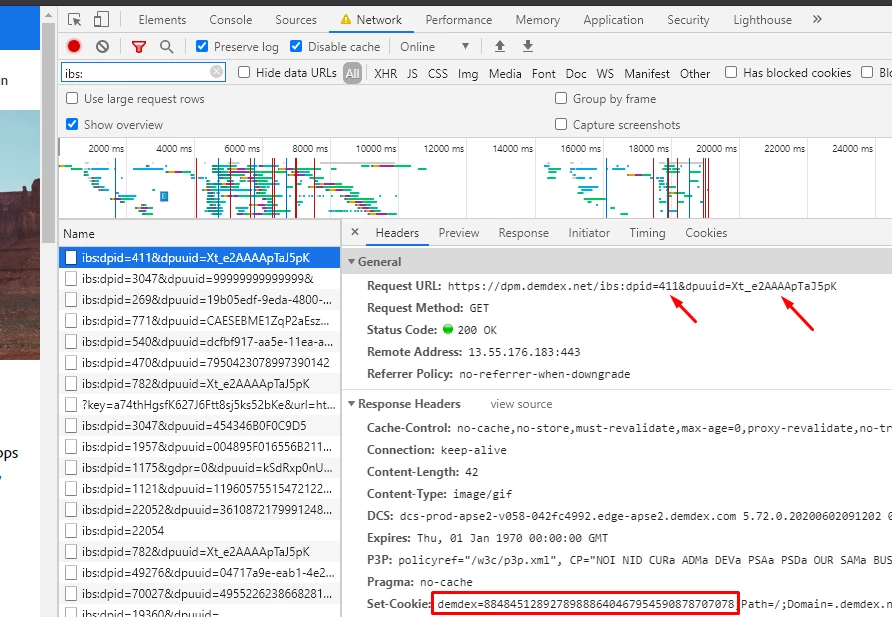
Task: Filter requests by Img
Action: [x=468, y=73]
